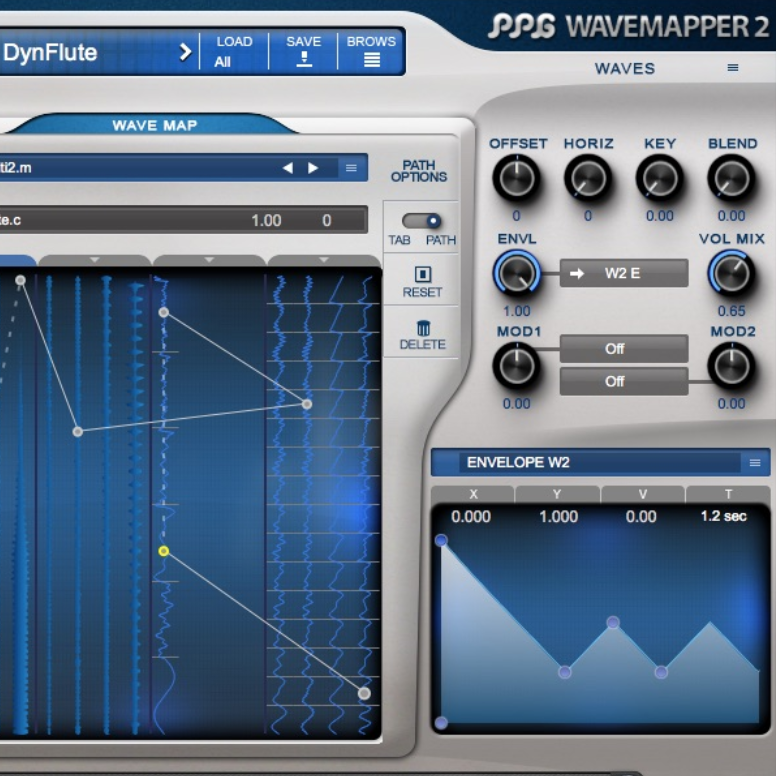
Task: Toggle the TAB/PATH switch
Action: coord(422,221)
